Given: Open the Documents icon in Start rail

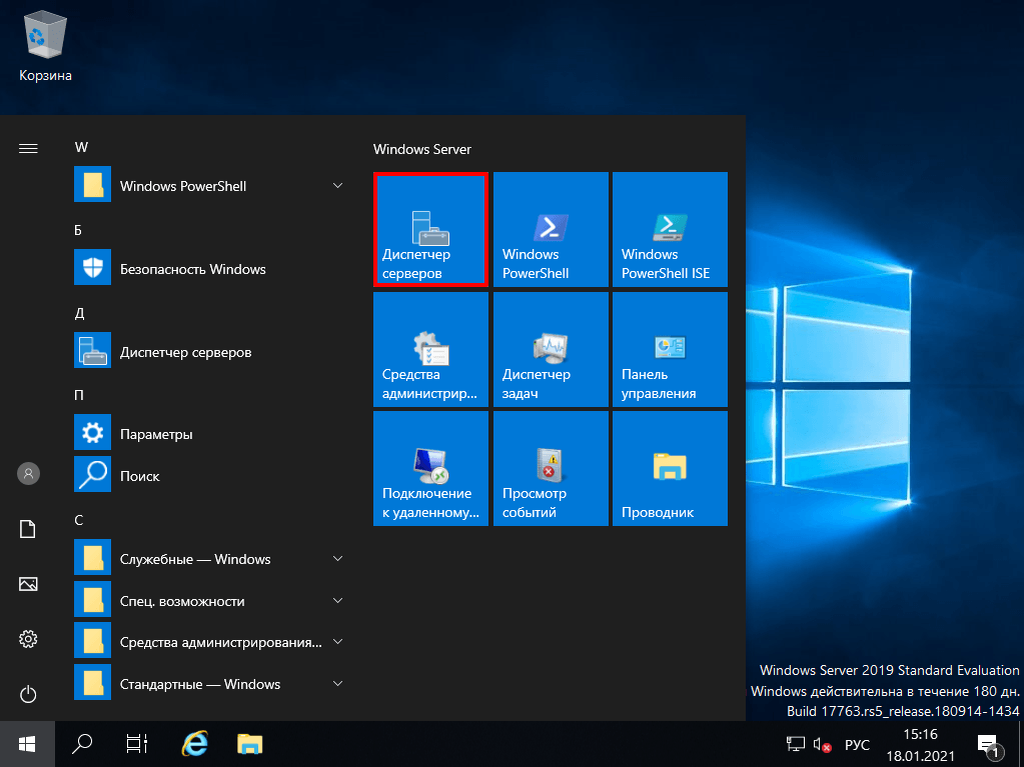Looking at the screenshot, I should point(28,529).
